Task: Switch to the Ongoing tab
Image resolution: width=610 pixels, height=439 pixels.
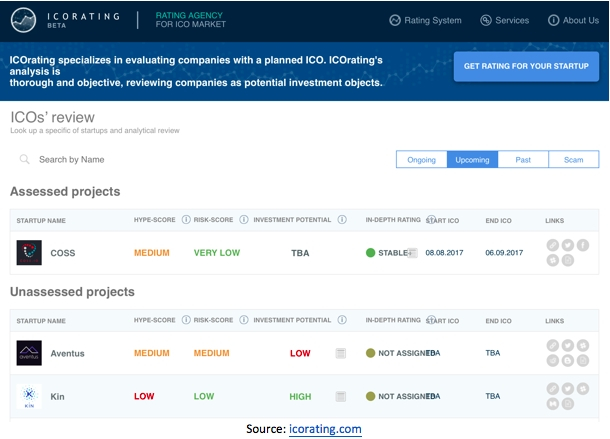Action: [422, 160]
